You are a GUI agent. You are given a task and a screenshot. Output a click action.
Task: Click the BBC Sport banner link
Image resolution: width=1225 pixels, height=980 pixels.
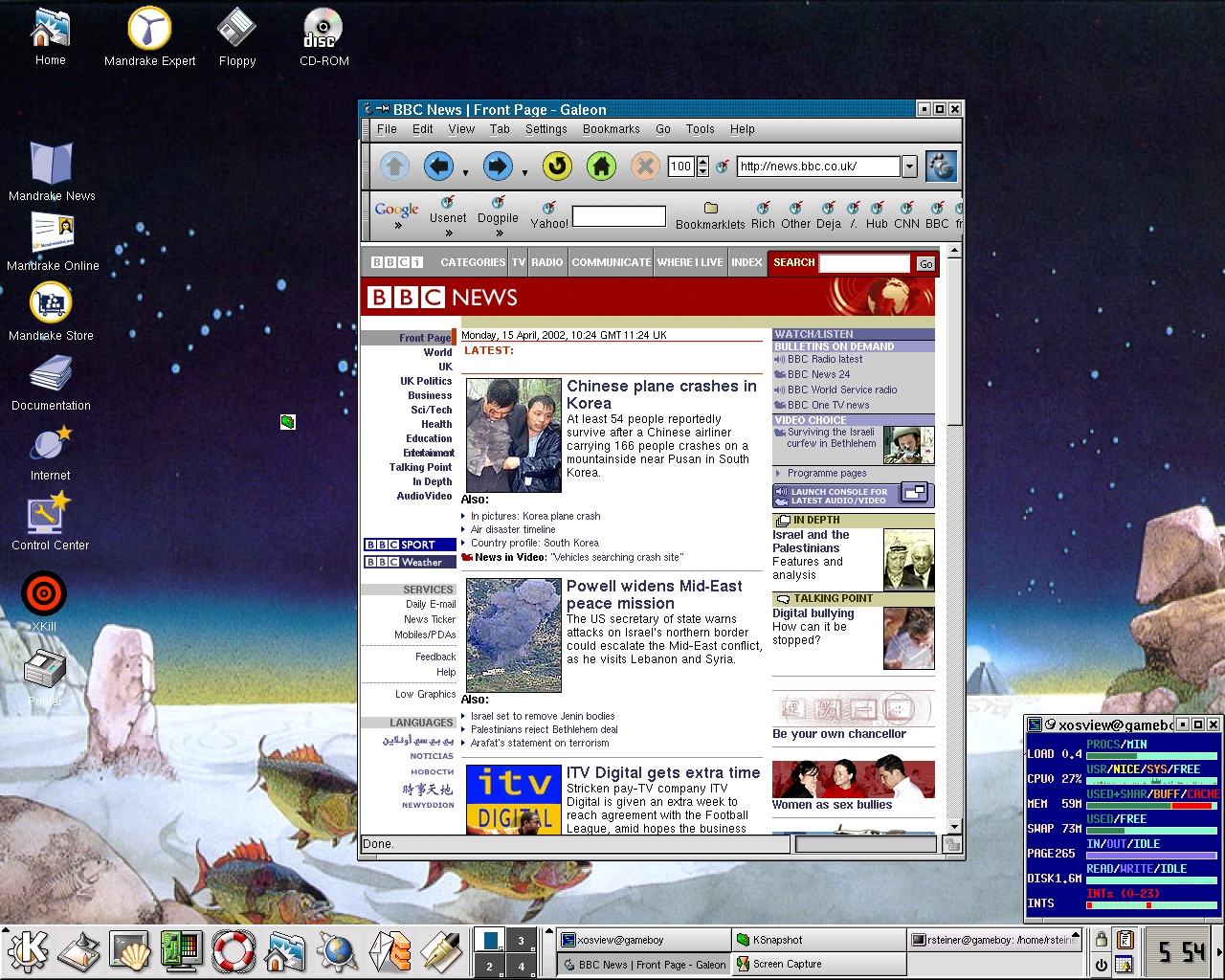[x=410, y=545]
